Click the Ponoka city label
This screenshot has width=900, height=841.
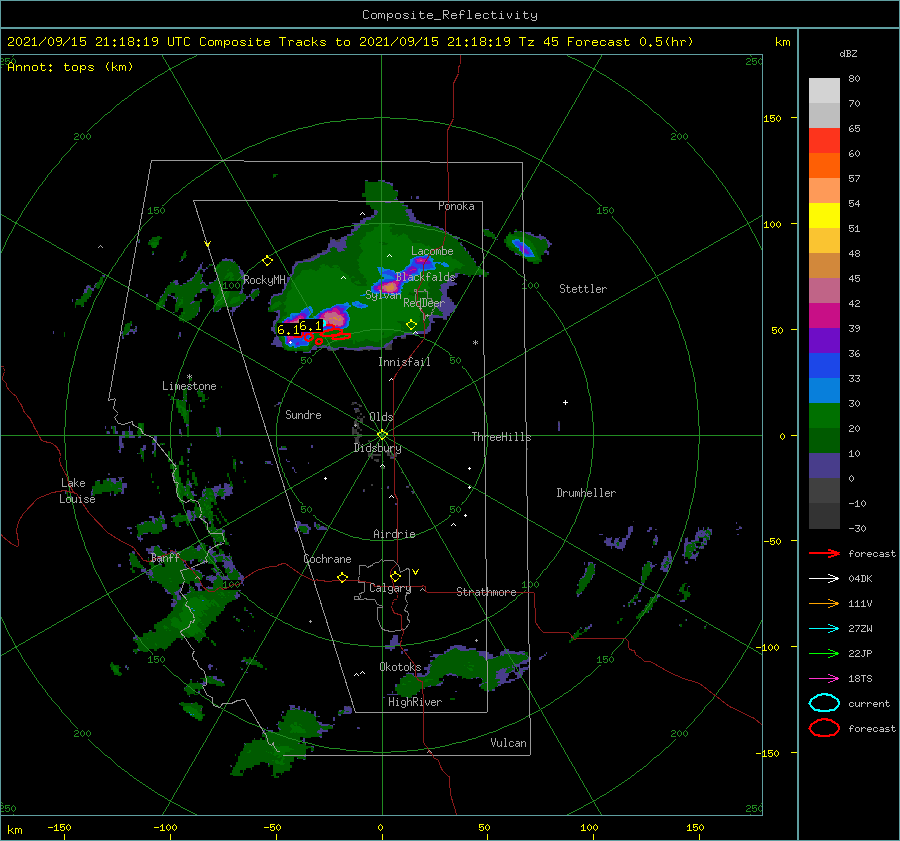[x=456, y=206]
